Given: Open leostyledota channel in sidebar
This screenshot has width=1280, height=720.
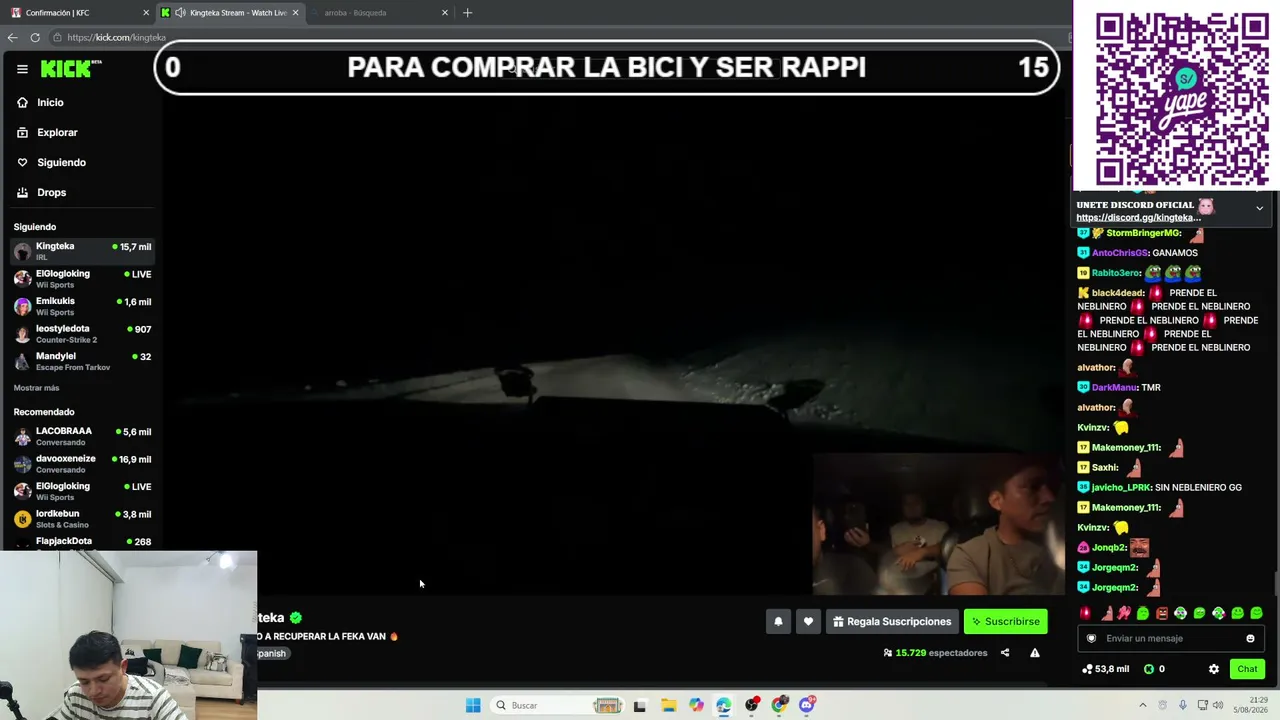Looking at the screenshot, I should click(80, 334).
